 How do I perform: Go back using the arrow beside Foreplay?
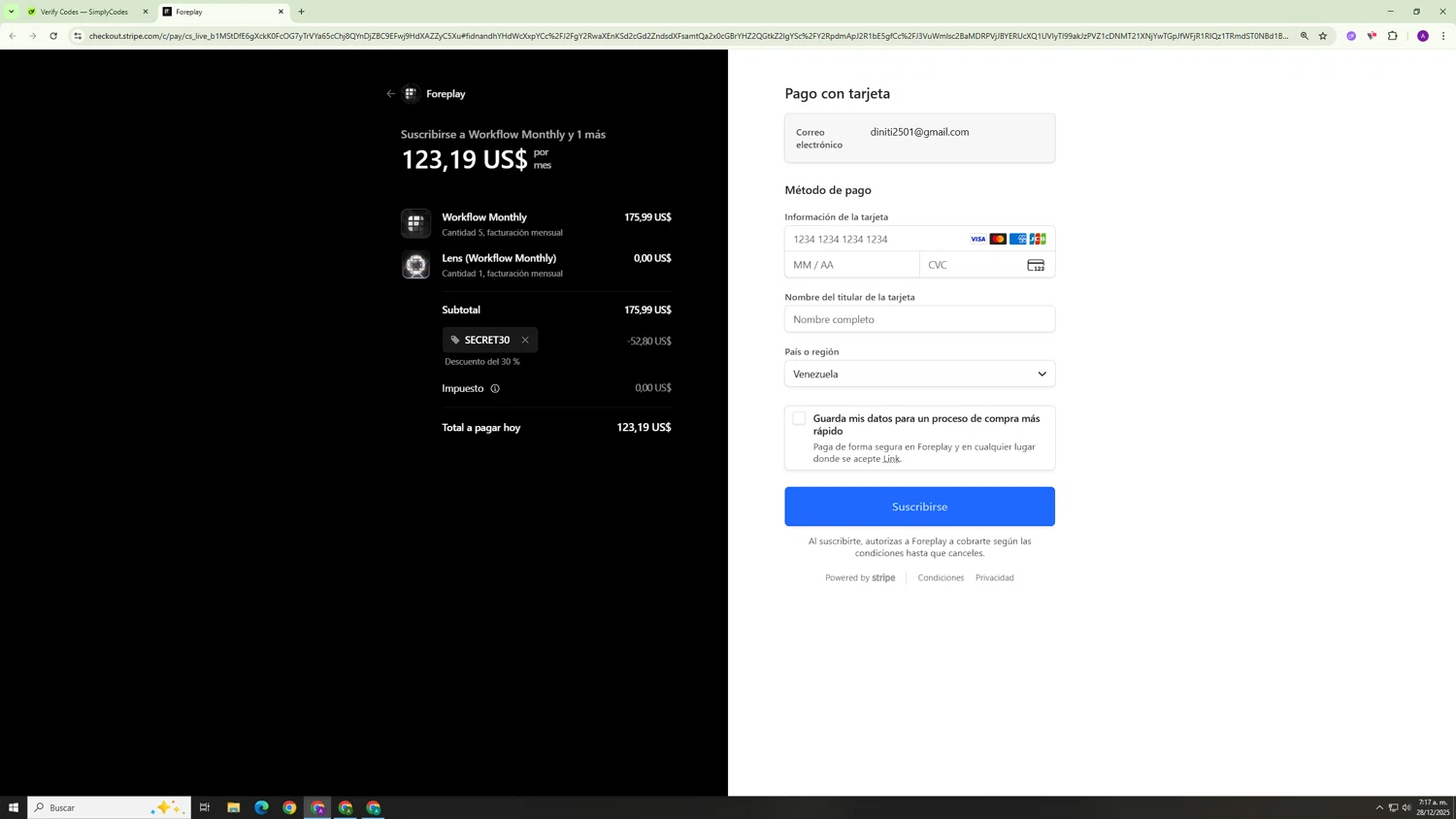(390, 94)
